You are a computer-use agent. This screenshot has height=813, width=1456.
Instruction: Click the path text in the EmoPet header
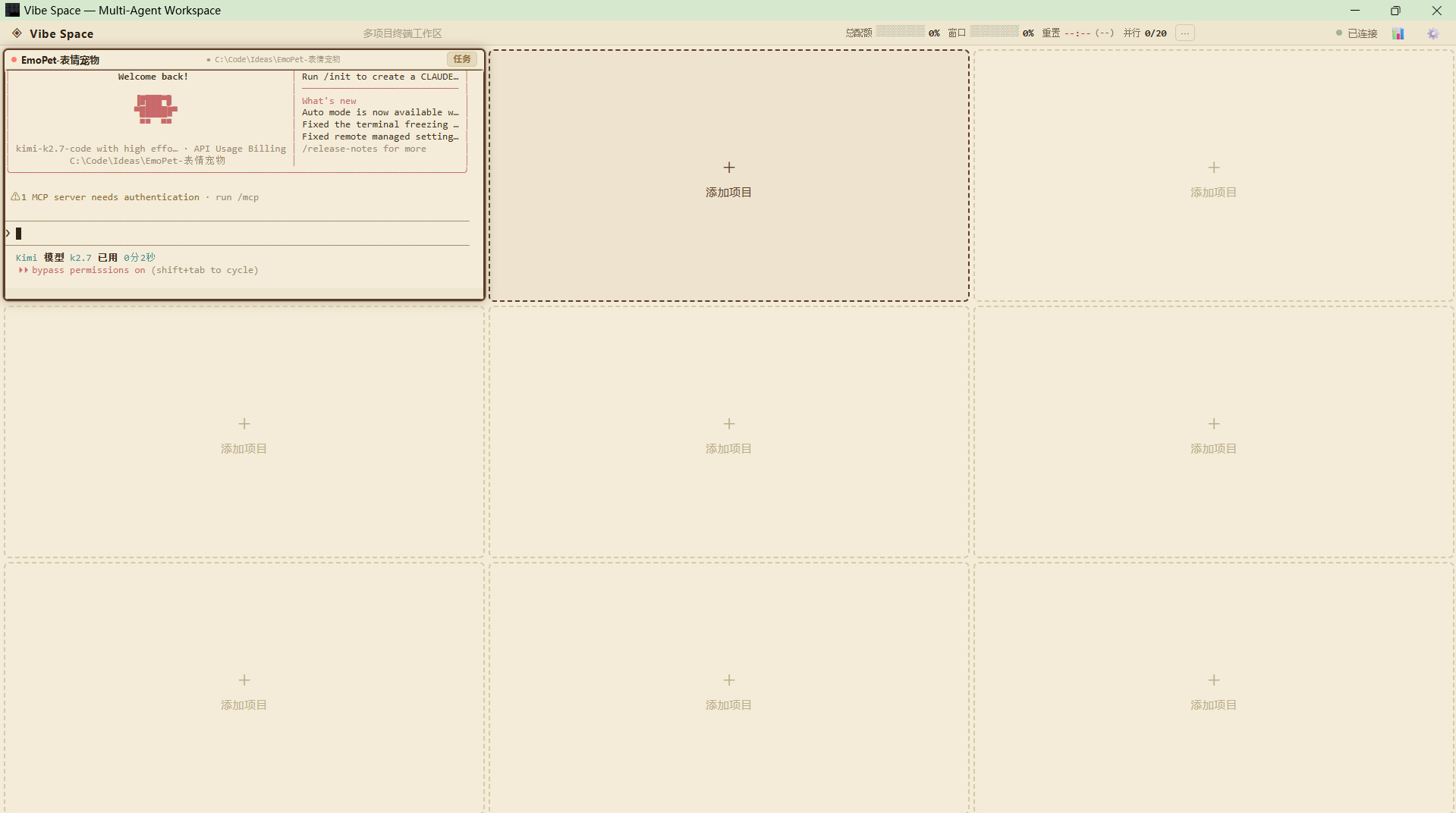pos(277,59)
